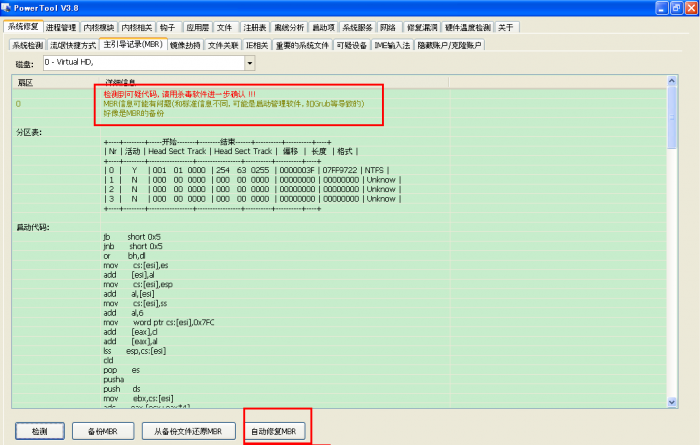Viewport: 700px width, 445px height.
Task: Select the 文件关联 sub-tab
Action: (x=223, y=45)
